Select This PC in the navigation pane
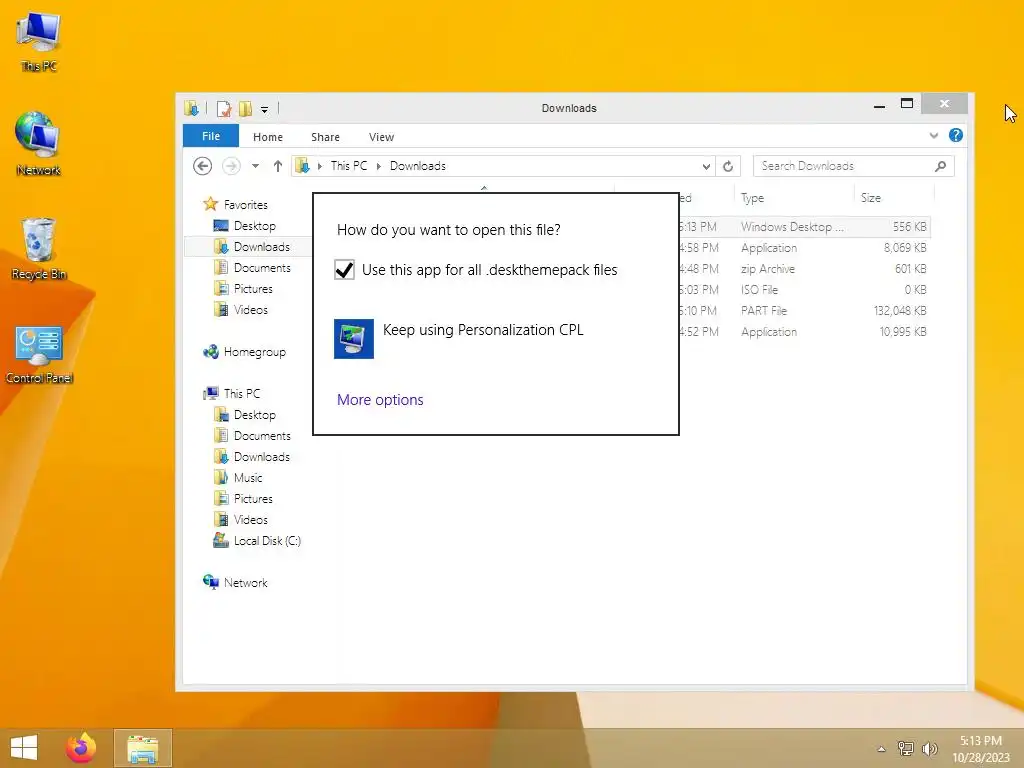 (x=242, y=394)
